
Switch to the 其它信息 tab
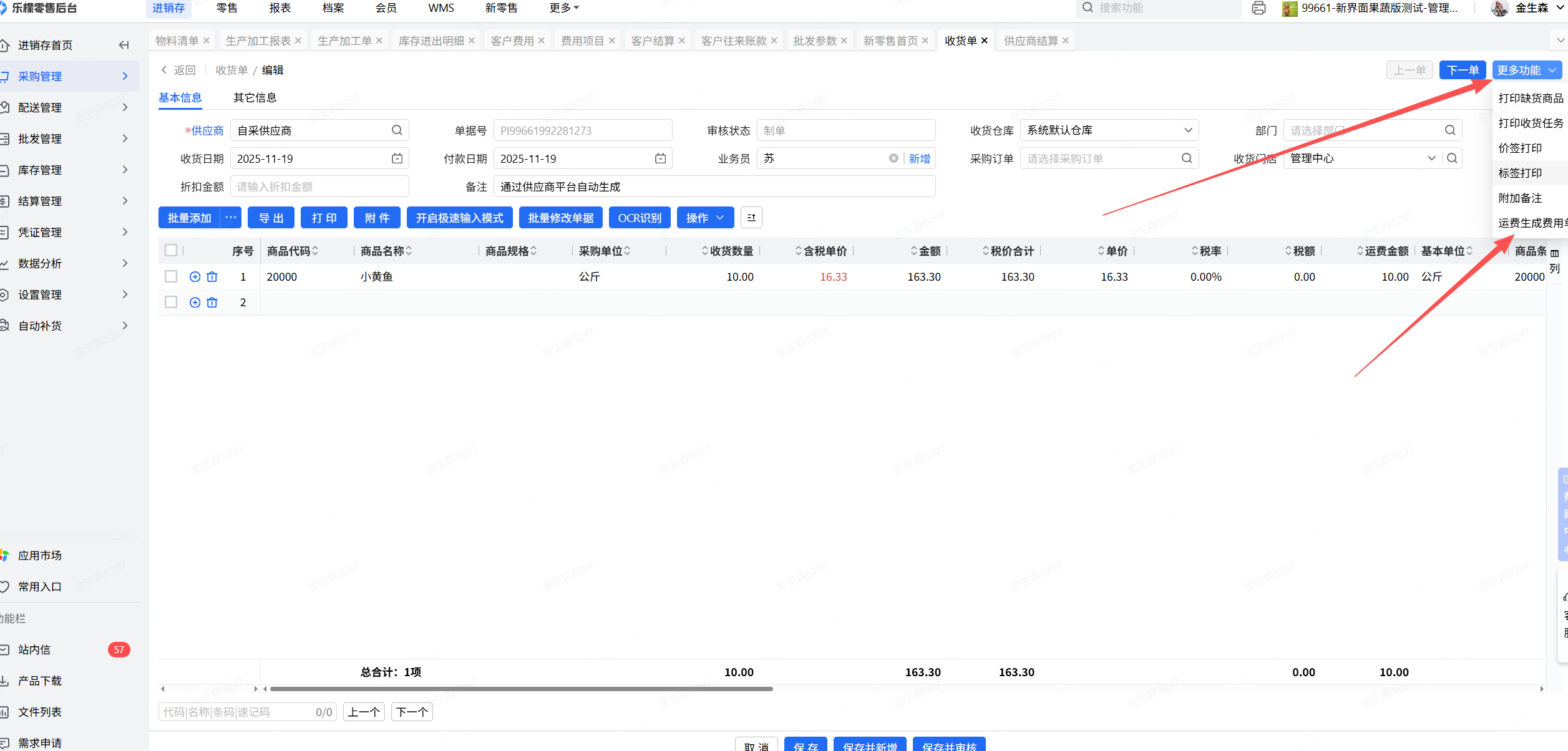[255, 97]
